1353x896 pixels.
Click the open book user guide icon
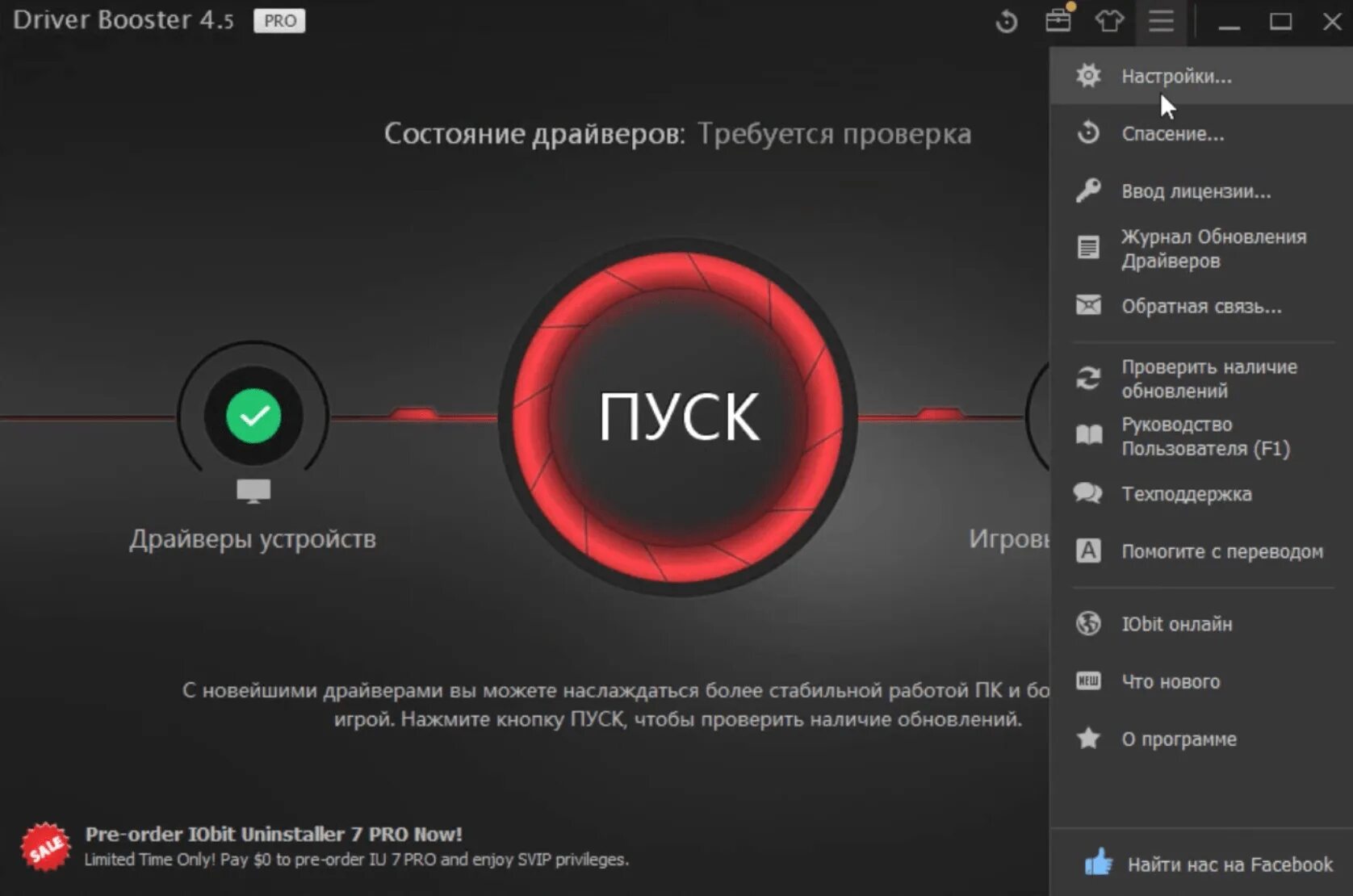1088,436
